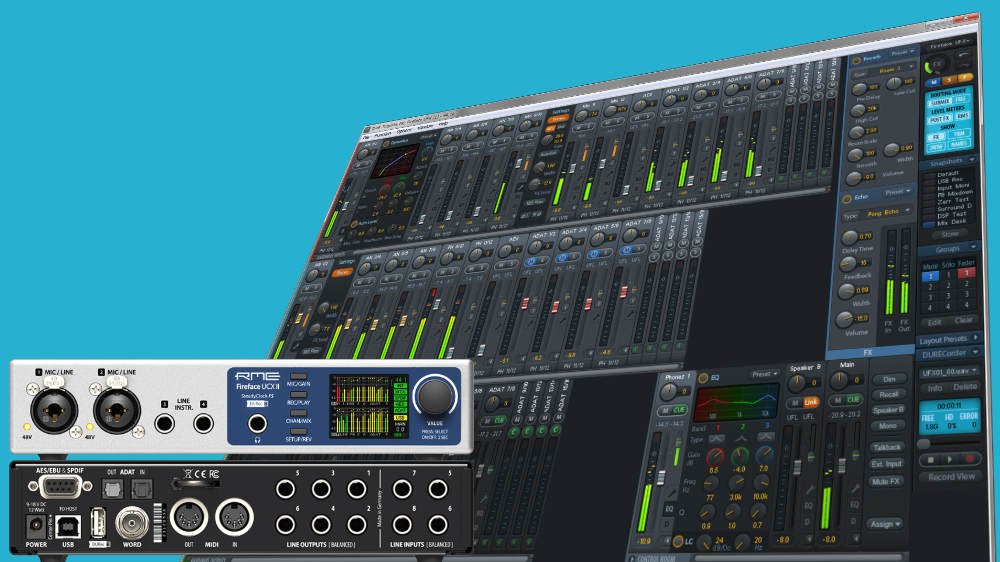Toggle Post FX level meters
Screen dimensions: 1000x562
tap(939, 119)
